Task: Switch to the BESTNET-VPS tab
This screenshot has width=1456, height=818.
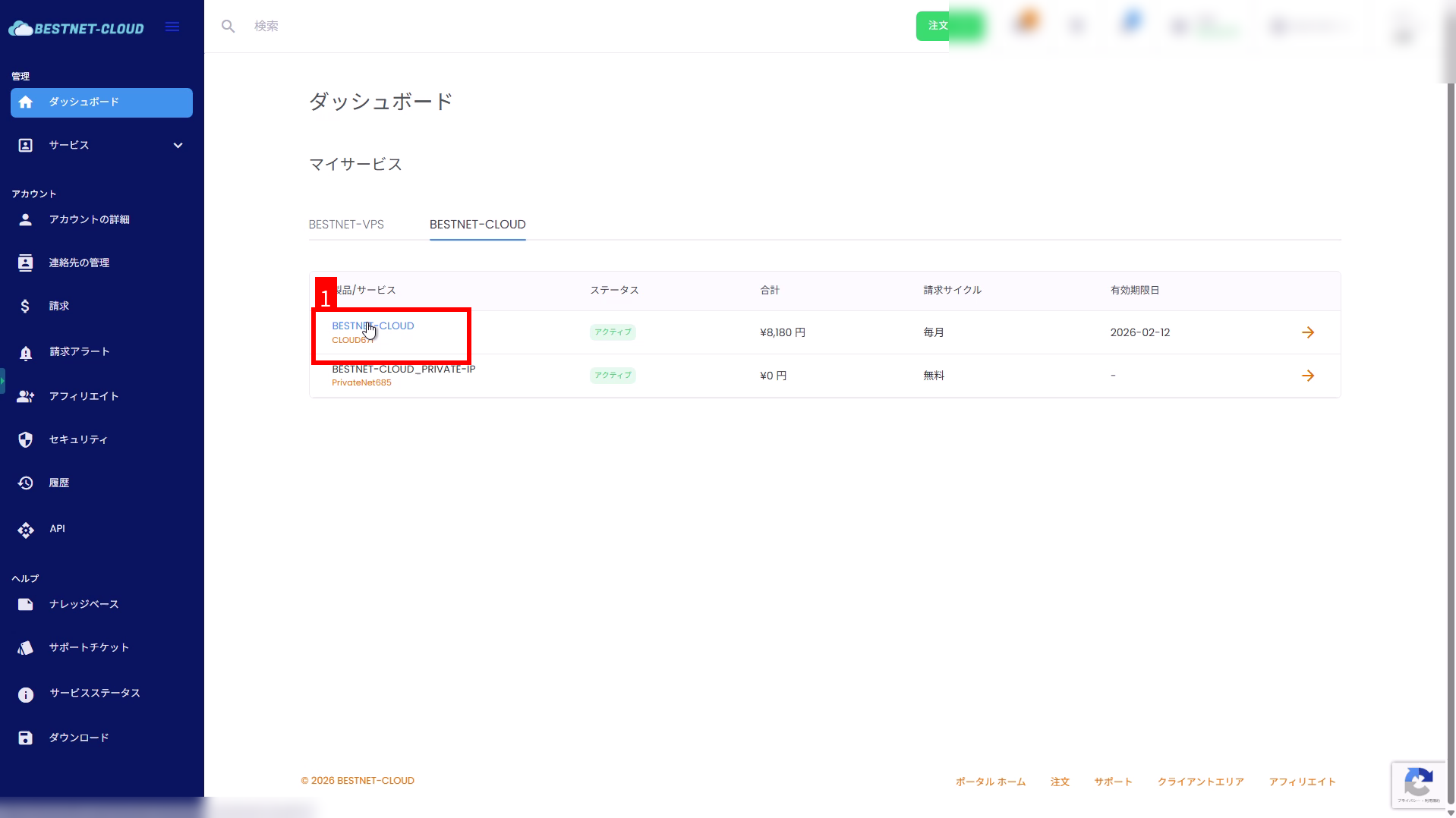Action: tap(346, 225)
